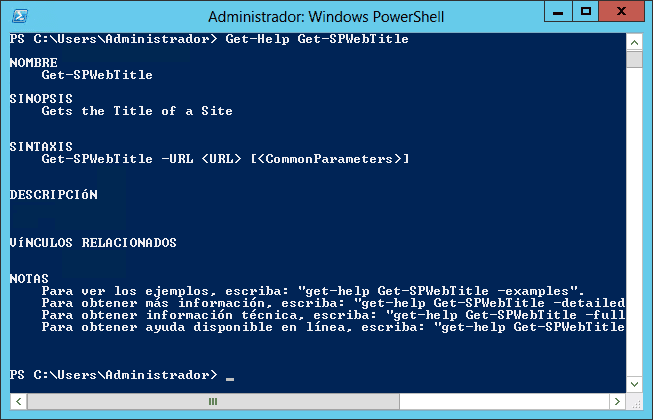Click the SINTAXIS heading line

point(41,147)
